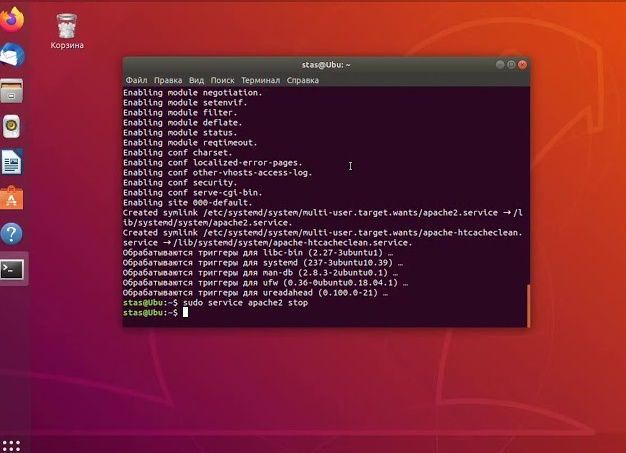The image size is (626, 453).
Task: Open the Help question mark icon
Action: [12, 233]
